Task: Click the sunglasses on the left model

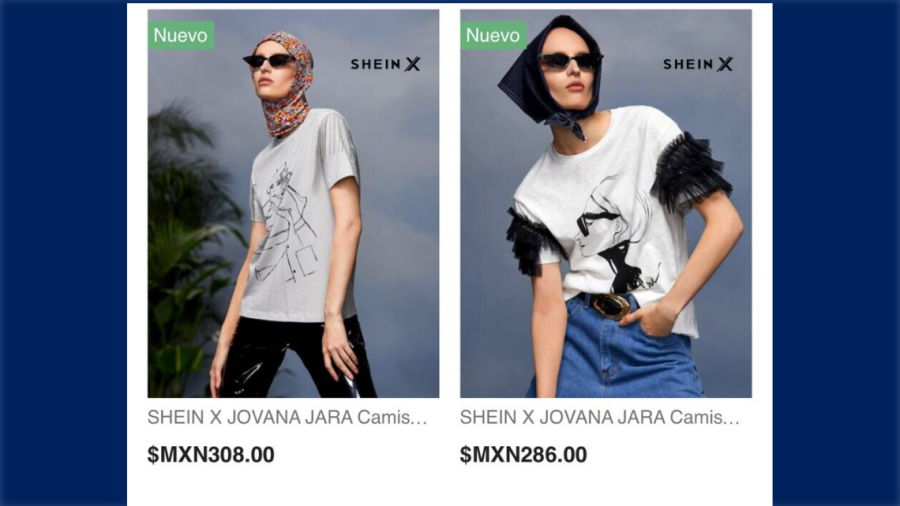Action: (x=269, y=60)
